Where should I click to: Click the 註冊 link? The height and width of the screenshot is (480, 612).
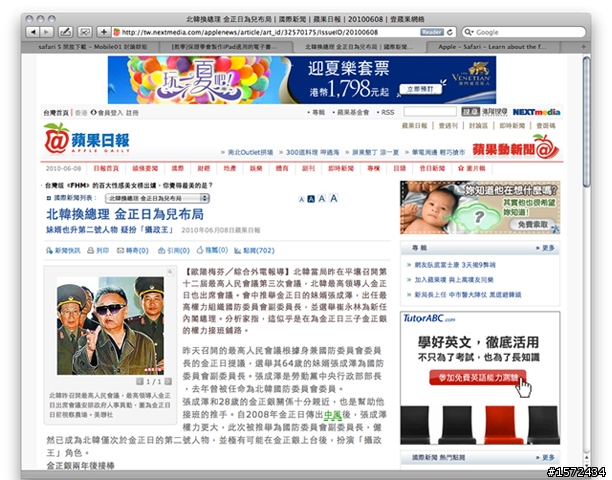point(132,113)
